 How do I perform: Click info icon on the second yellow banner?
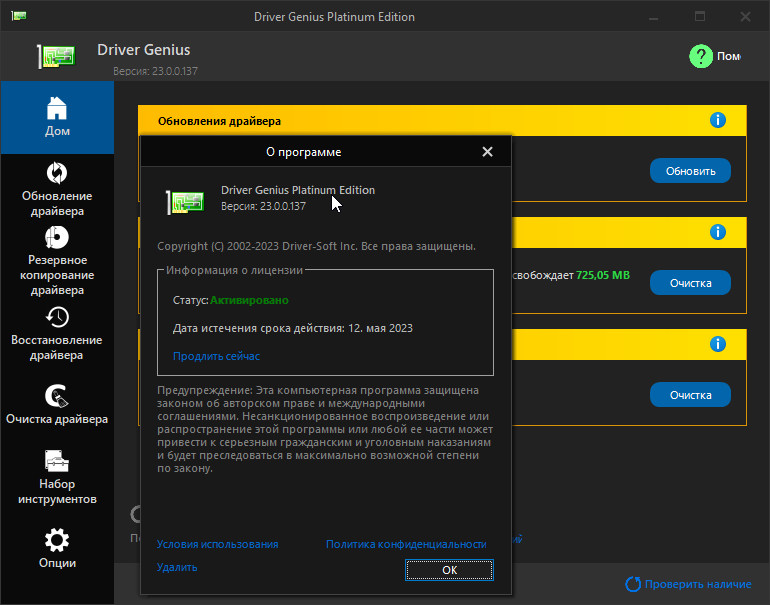click(x=717, y=232)
